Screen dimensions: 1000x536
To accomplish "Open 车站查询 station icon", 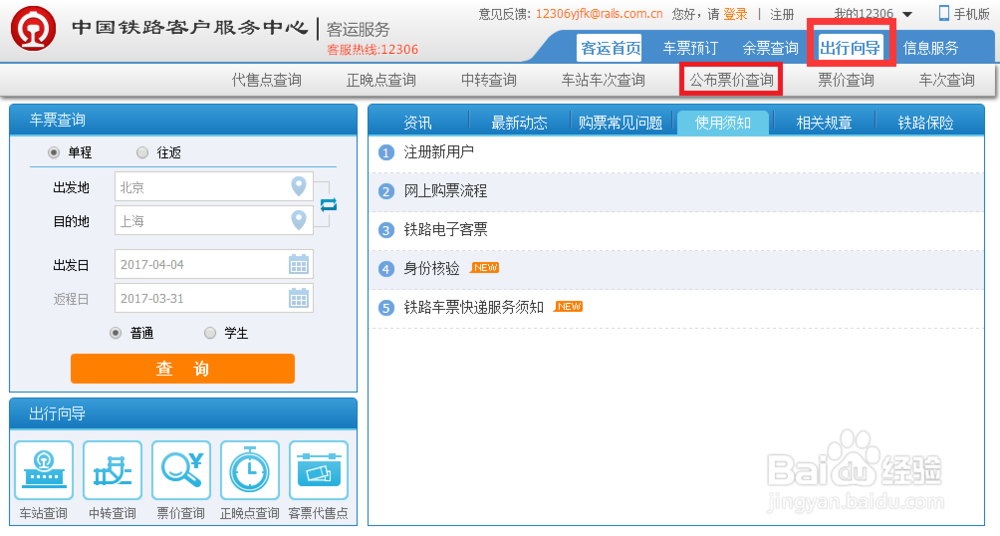I will [x=43, y=470].
